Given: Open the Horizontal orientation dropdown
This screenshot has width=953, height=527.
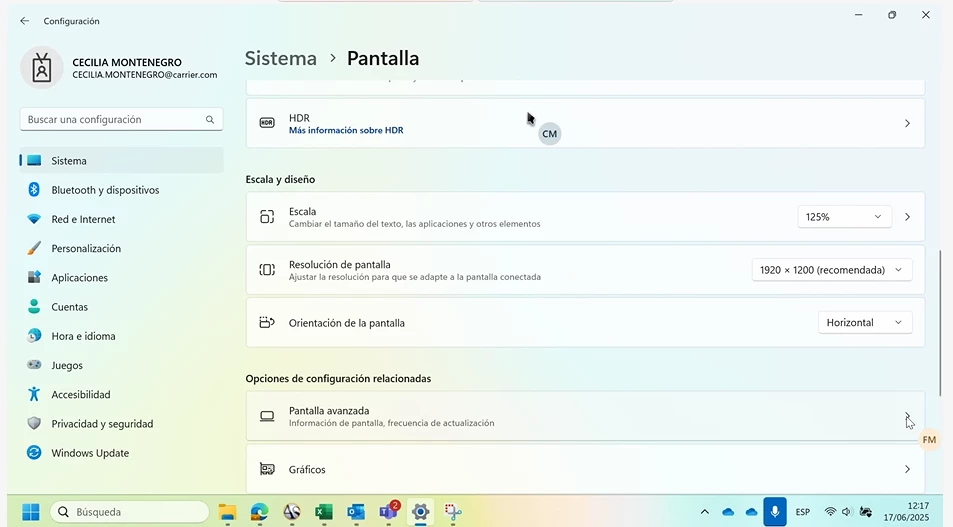Looking at the screenshot, I should pyautogui.click(x=865, y=322).
